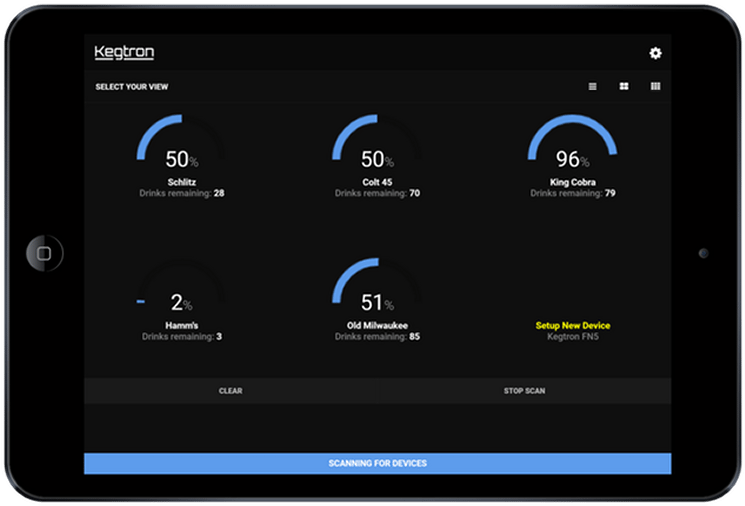
Task: Open the Schlitz 50% gauge
Action: coord(181,142)
